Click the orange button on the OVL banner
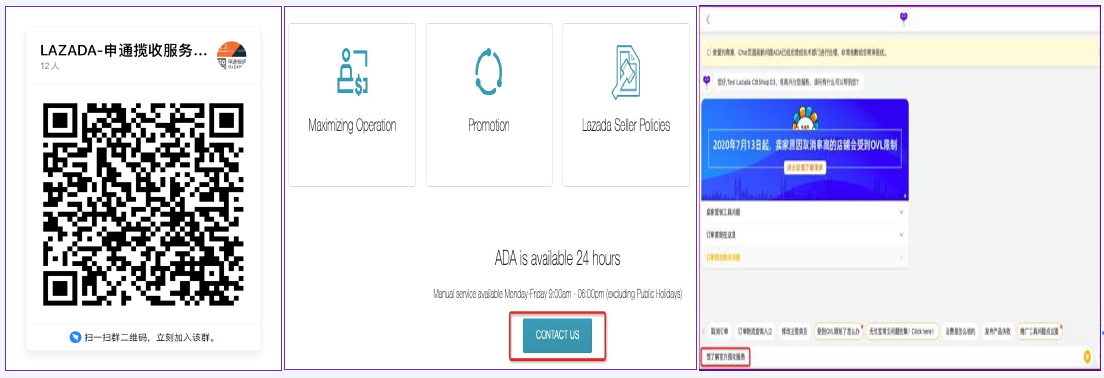 click(805, 168)
